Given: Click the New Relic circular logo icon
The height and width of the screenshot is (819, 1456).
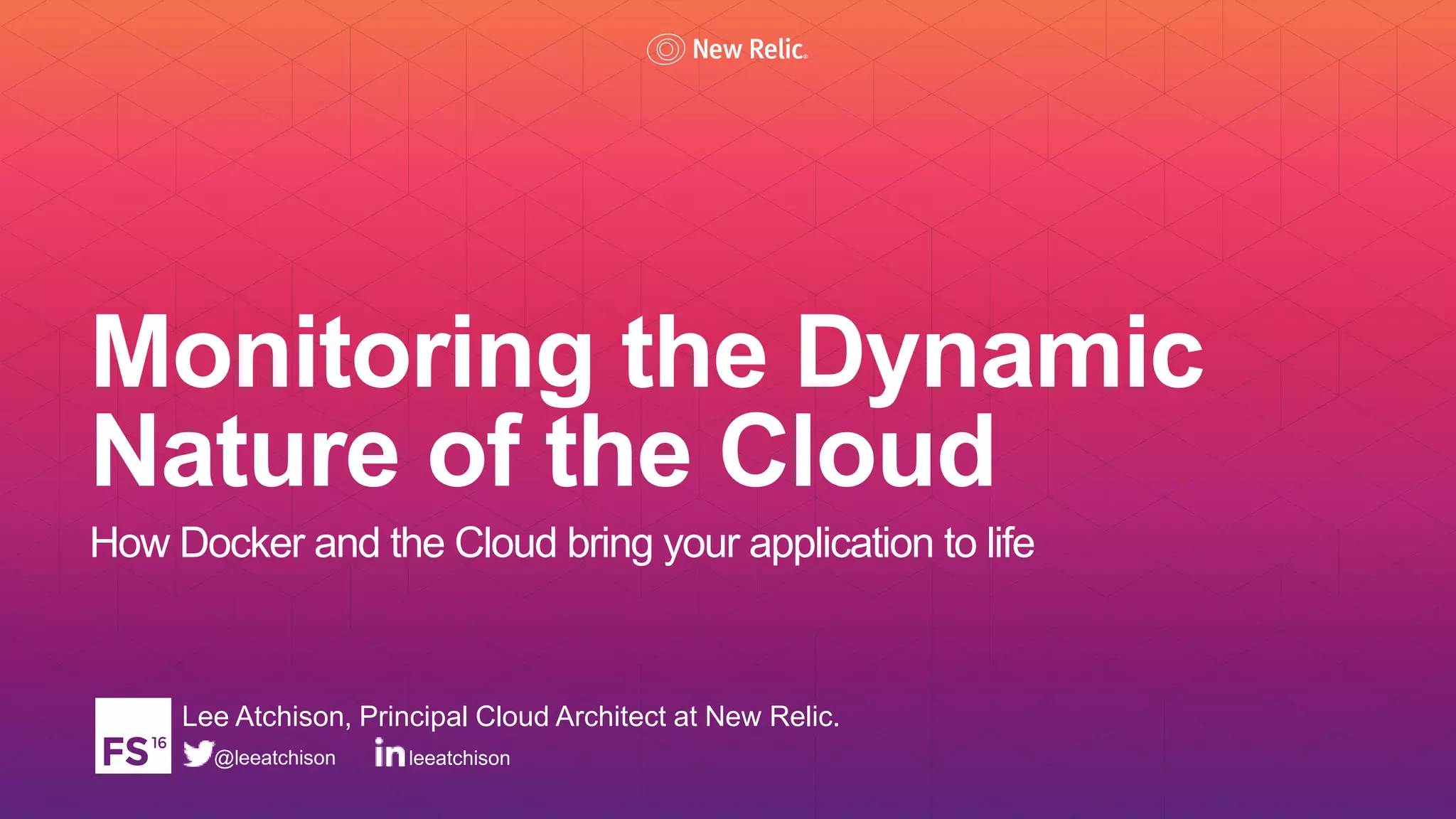Looking at the screenshot, I should pyautogui.click(x=665, y=50).
